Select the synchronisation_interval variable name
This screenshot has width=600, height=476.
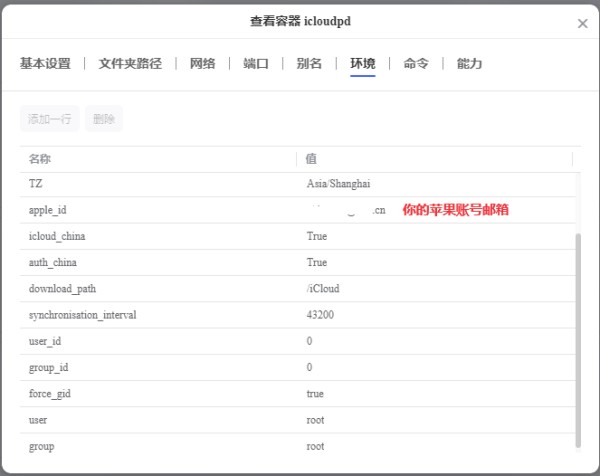[83, 315]
